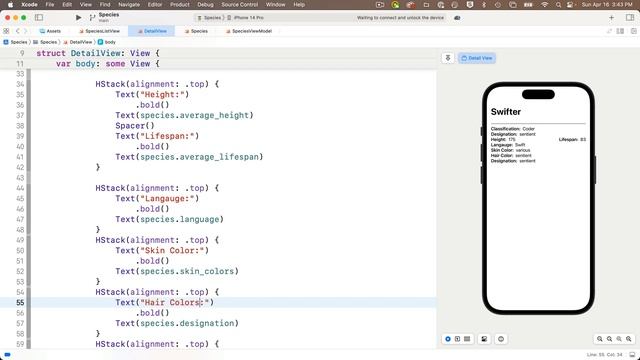Screen dimensions: 640x360
Task: Place cursor in "Hair Colors:" text line
Action: 164,302
